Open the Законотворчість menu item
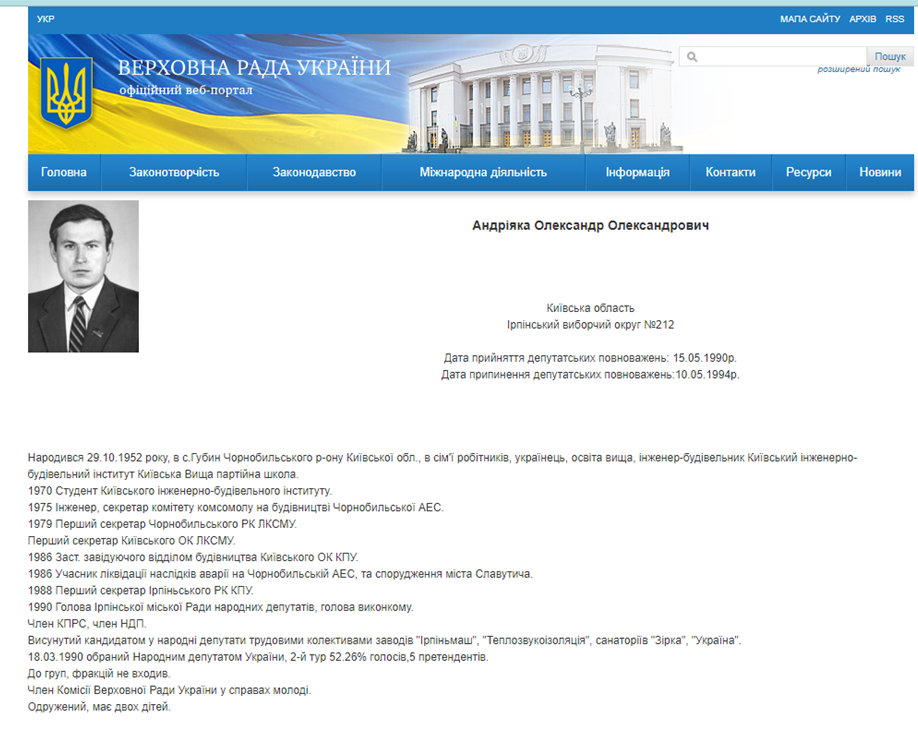 (x=174, y=172)
